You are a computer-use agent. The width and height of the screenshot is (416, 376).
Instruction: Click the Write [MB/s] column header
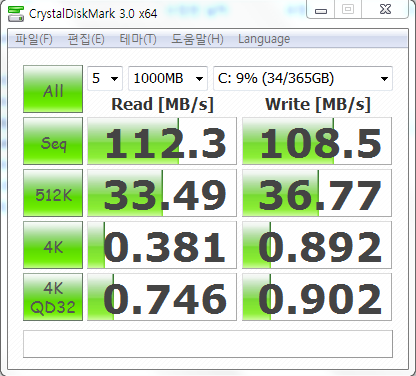[318, 105]
